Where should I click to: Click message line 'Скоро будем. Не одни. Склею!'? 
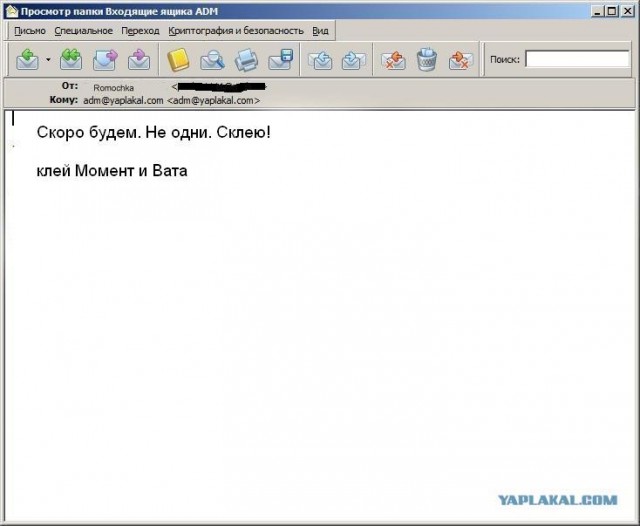pos(153,132)
